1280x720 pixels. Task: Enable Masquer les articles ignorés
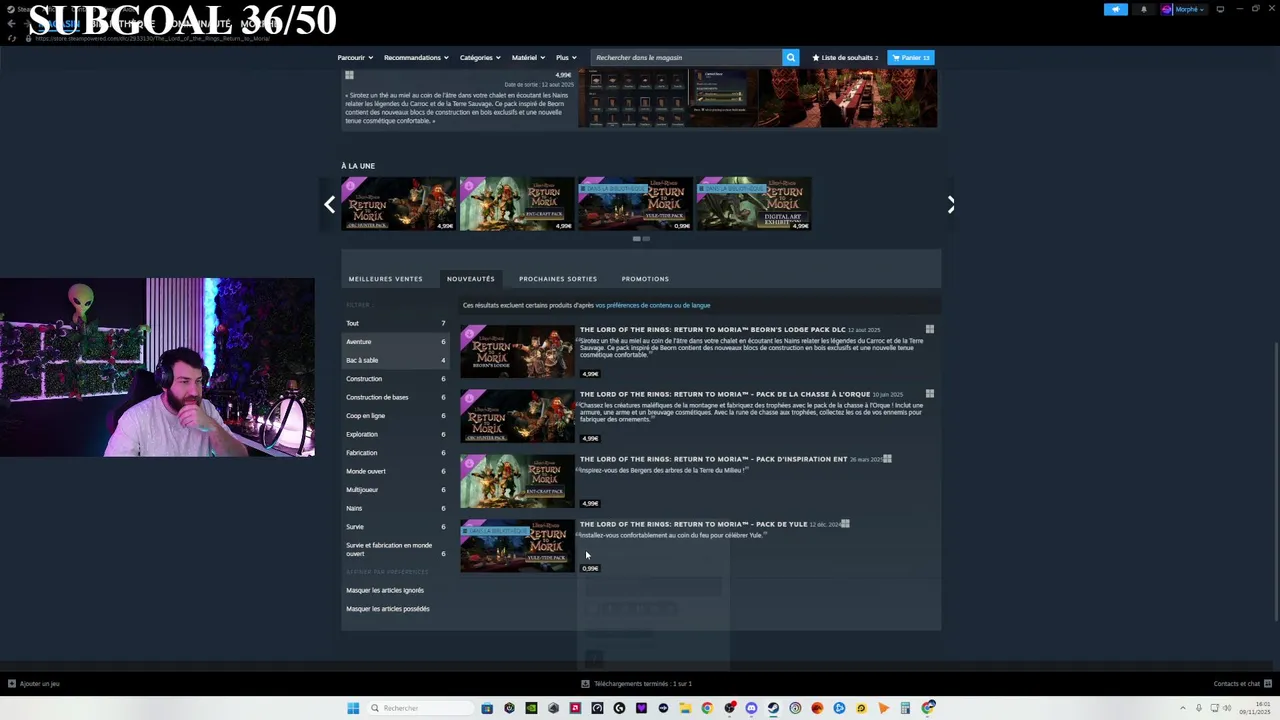point(385,590)
